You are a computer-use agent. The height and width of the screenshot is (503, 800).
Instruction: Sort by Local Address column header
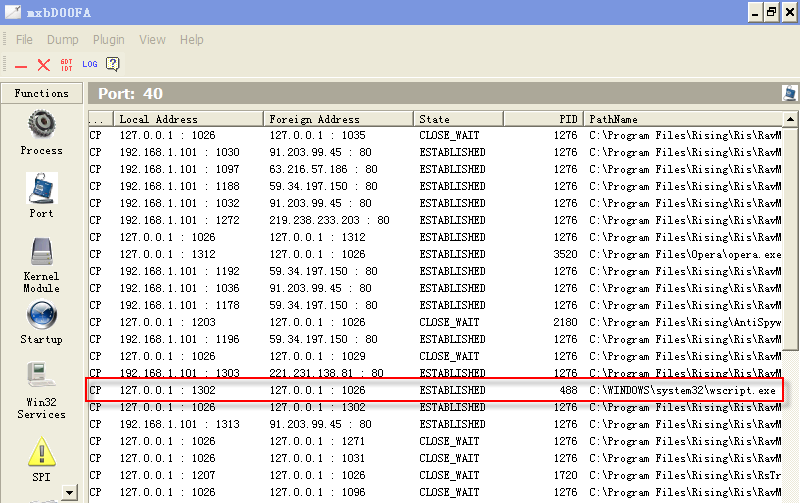click(188, 119)
